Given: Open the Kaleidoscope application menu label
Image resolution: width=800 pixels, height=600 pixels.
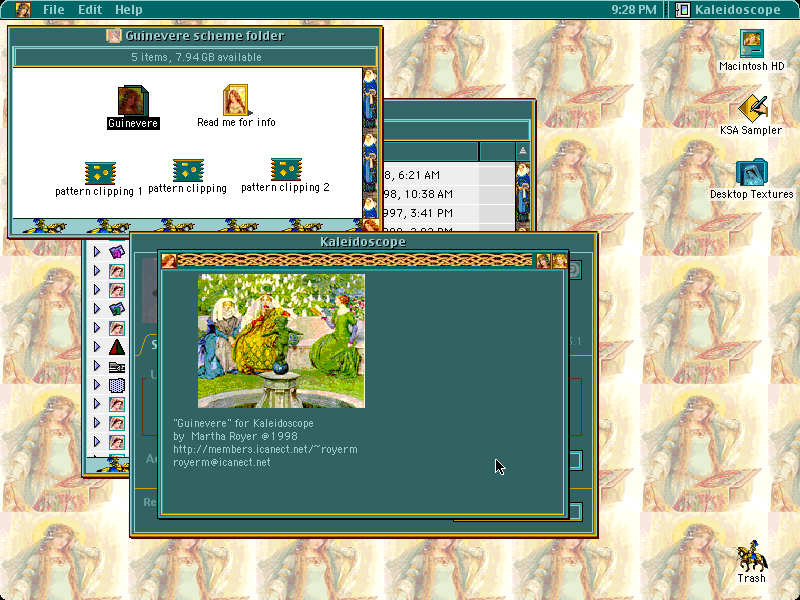Looking at the screenshot, I should coord(737,10).
